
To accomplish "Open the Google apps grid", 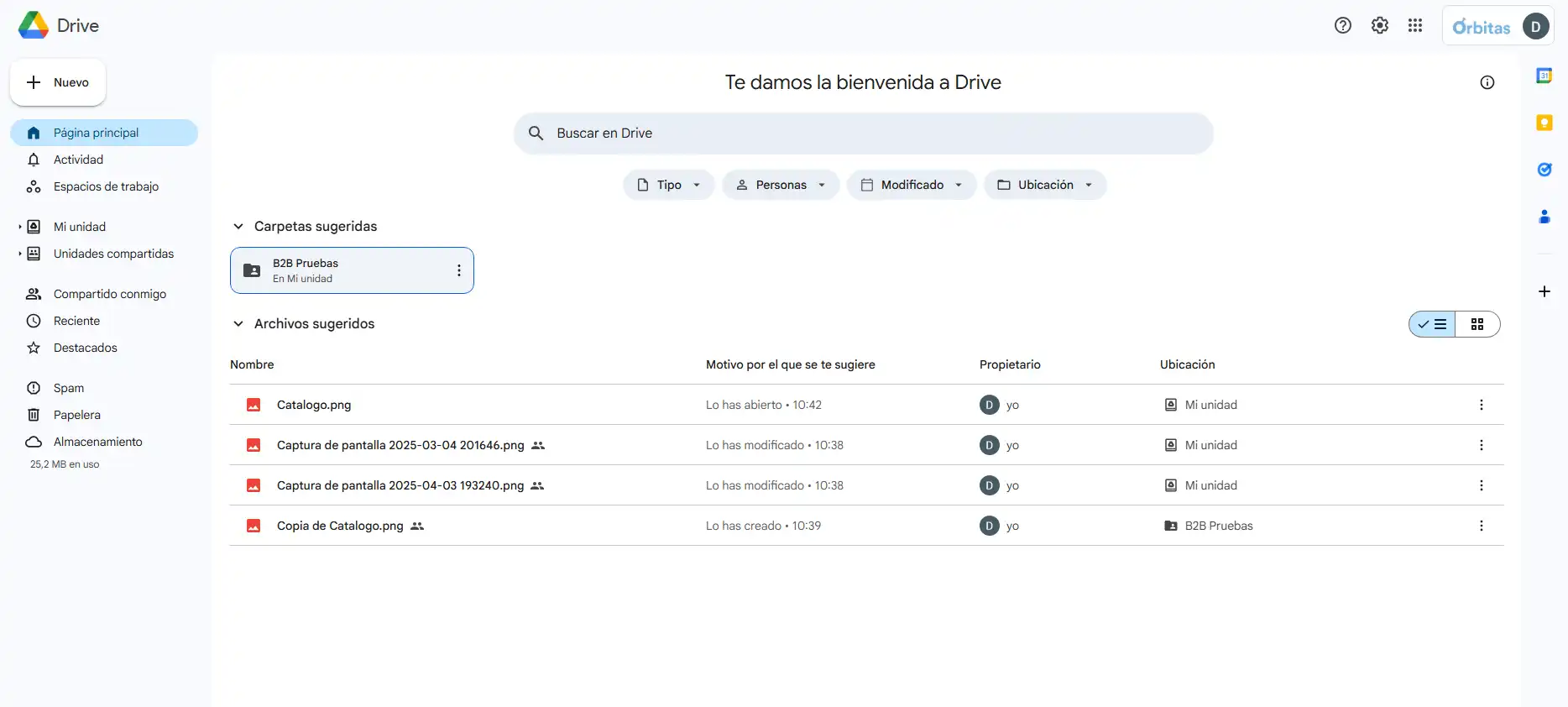I will coord(1415,26).
